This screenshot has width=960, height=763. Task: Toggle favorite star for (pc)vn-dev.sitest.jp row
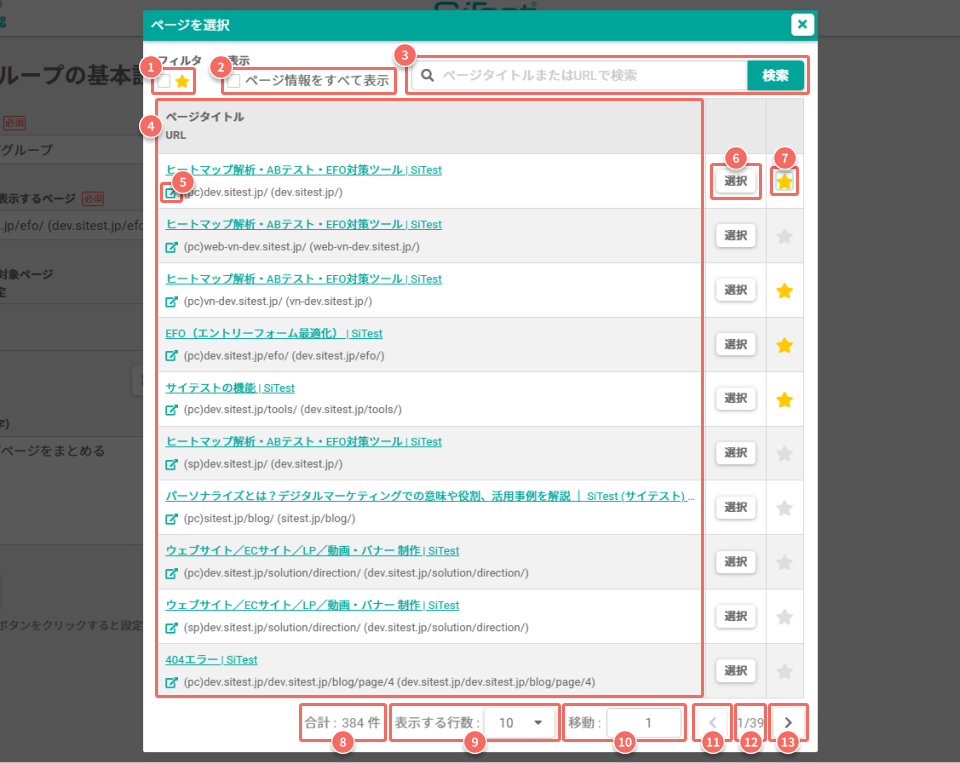[x=784, y=290]
